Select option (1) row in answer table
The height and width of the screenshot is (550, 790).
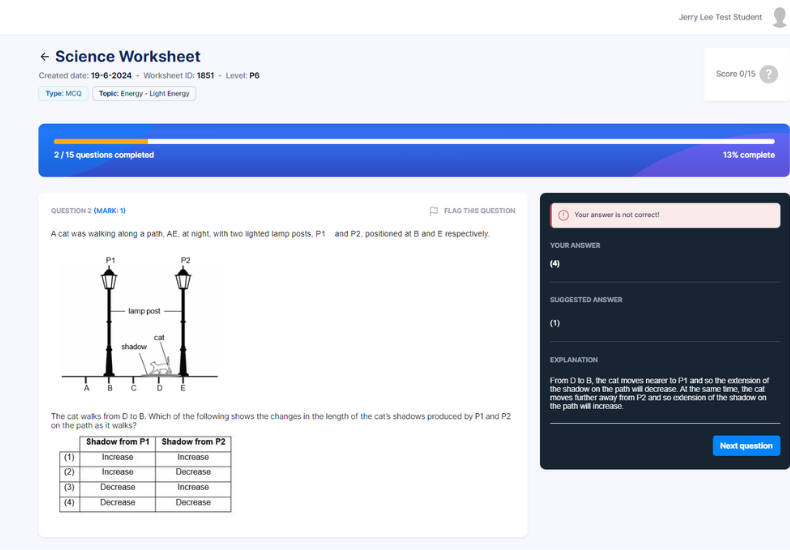pos(145,457)
